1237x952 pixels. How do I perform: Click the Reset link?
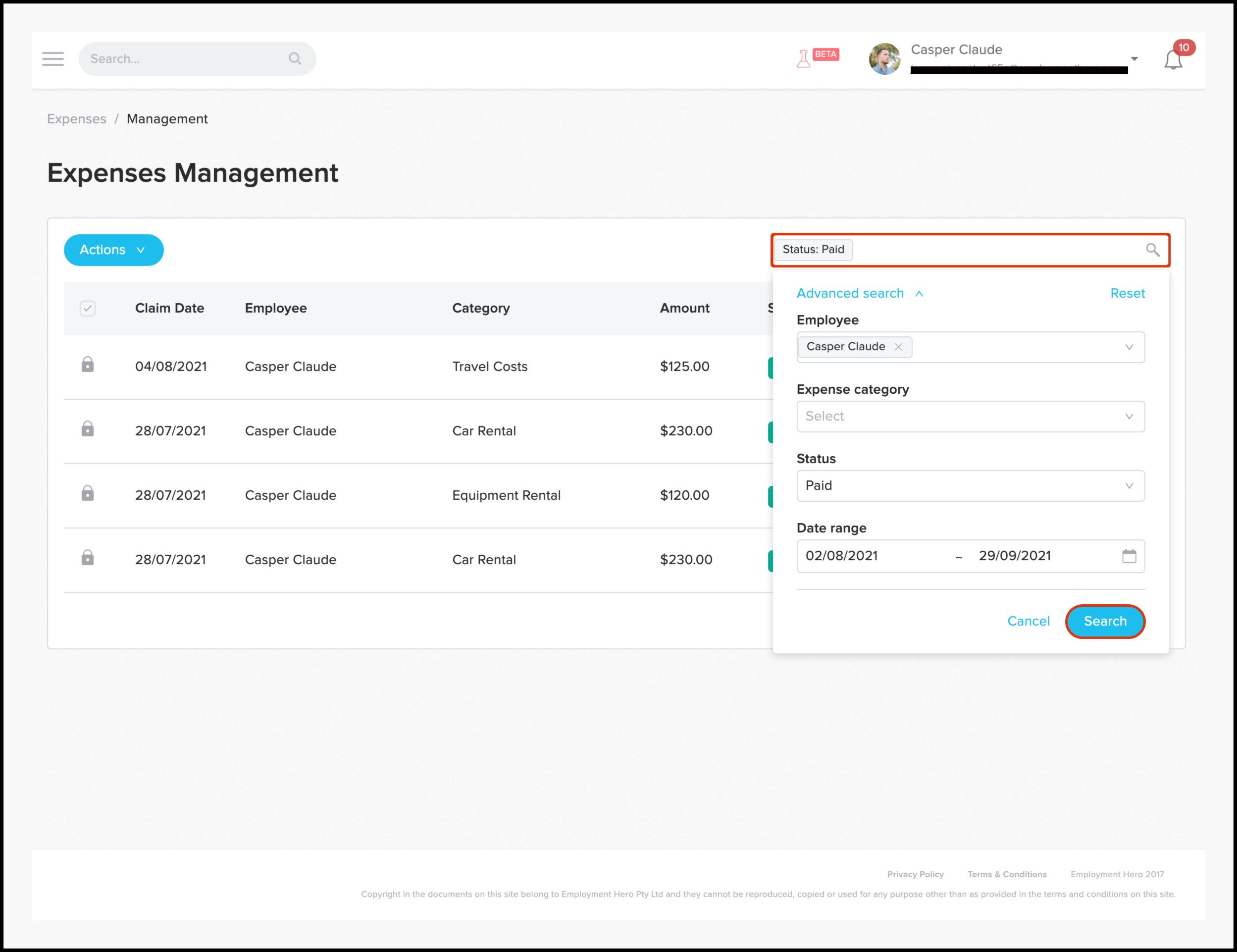[1127, 294]
